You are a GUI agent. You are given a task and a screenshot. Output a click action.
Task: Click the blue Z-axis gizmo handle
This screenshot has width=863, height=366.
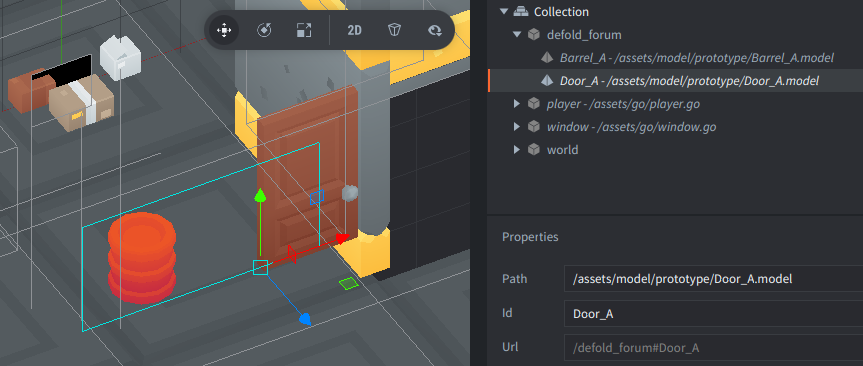(304, 318)
